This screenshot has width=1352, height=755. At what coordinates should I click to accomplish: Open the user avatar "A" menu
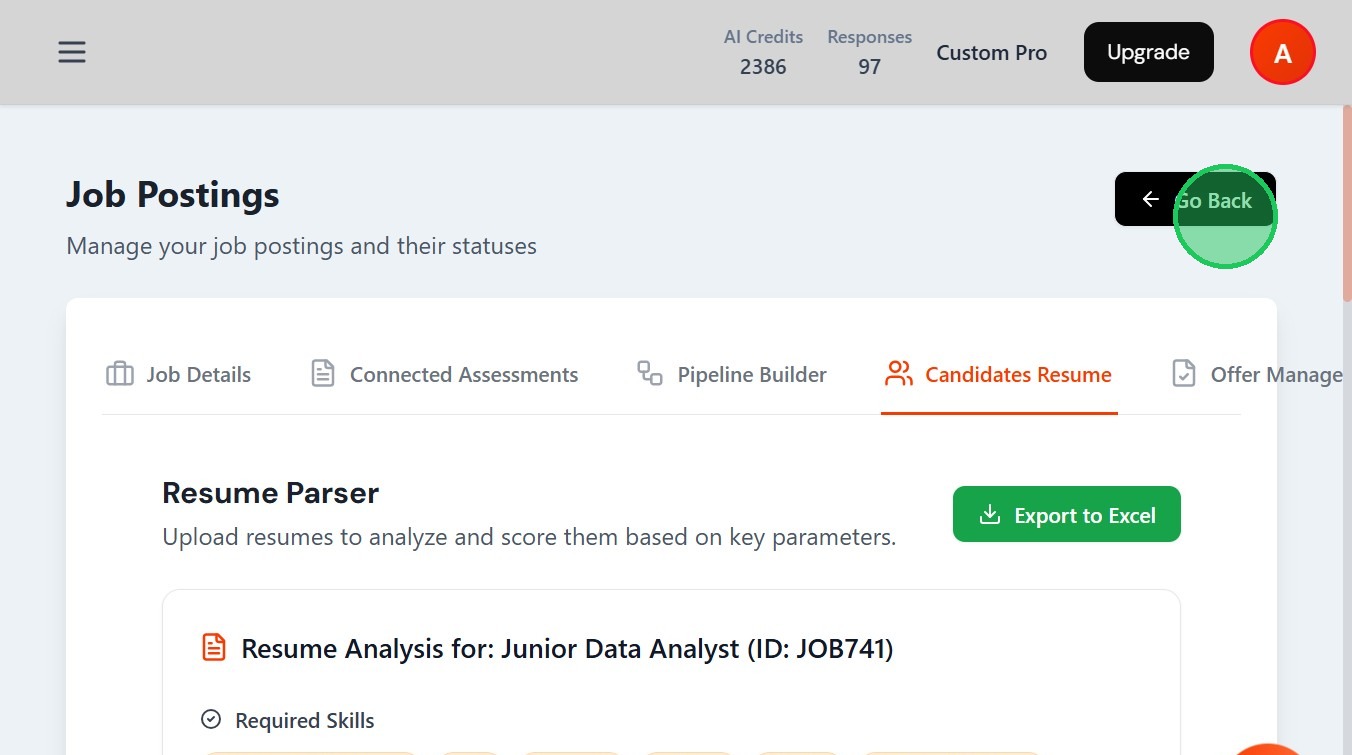click(x=1282, y=53)
